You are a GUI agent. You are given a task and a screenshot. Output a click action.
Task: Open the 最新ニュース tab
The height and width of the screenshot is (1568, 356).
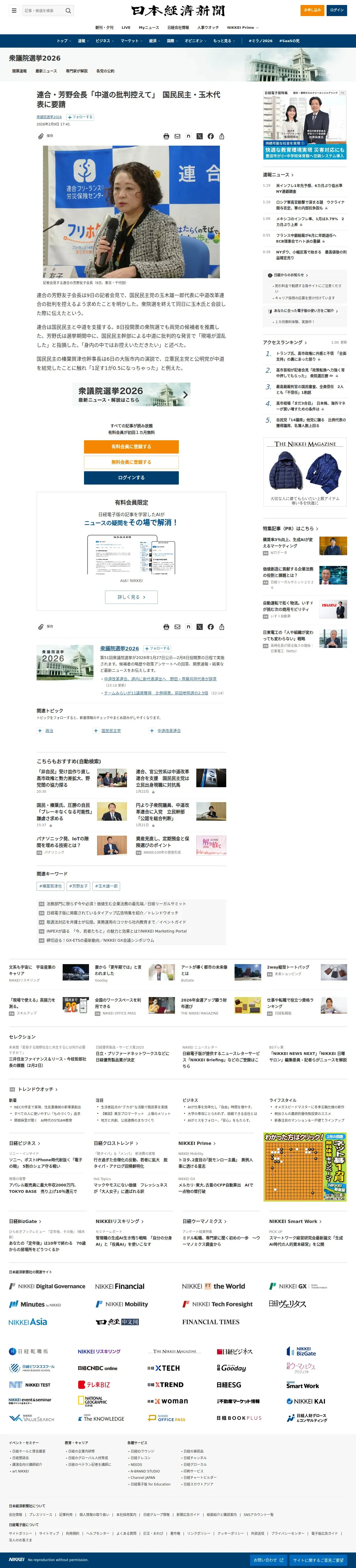click(46, 71)
